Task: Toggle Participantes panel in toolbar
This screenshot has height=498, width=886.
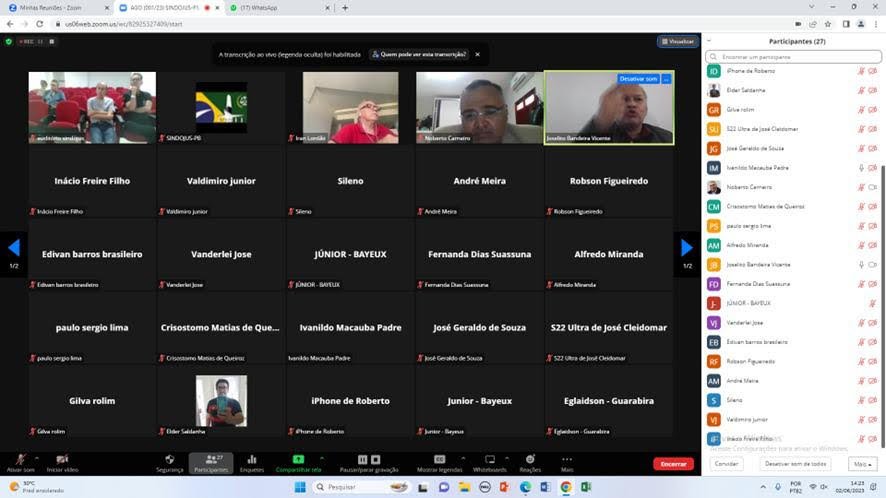Action: [x=211, y=459]
